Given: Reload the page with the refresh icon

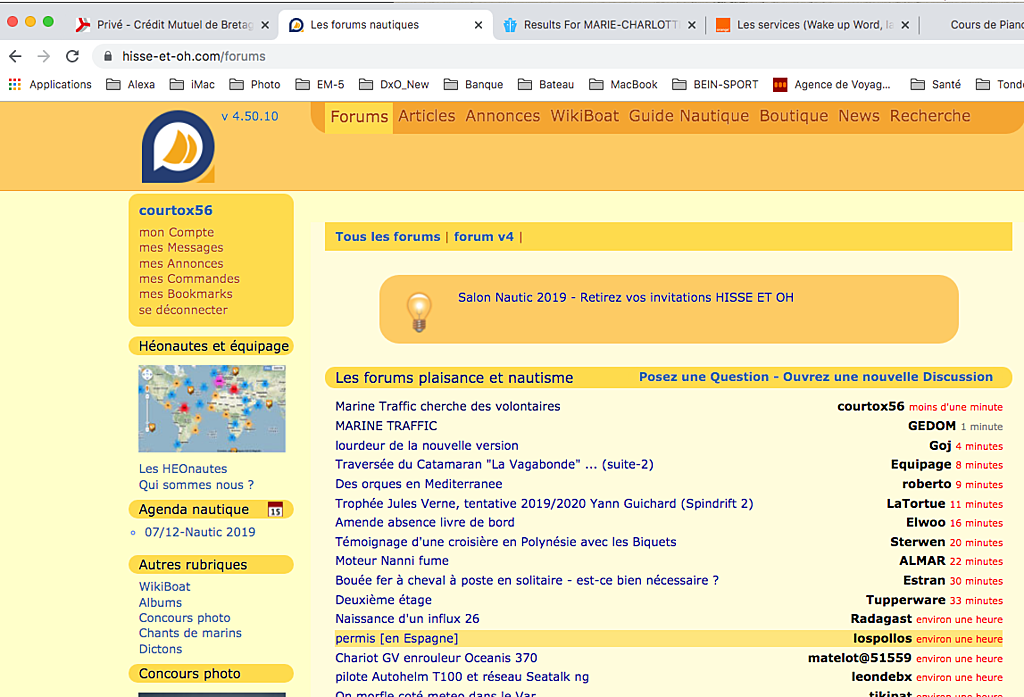Looking at the screenshot, I should [72, 56].
